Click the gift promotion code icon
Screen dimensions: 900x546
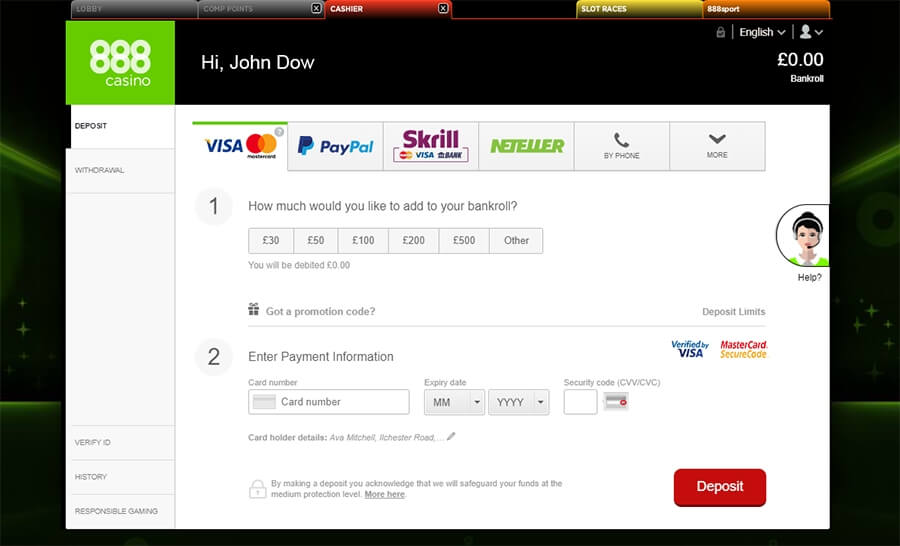[254, 309]
